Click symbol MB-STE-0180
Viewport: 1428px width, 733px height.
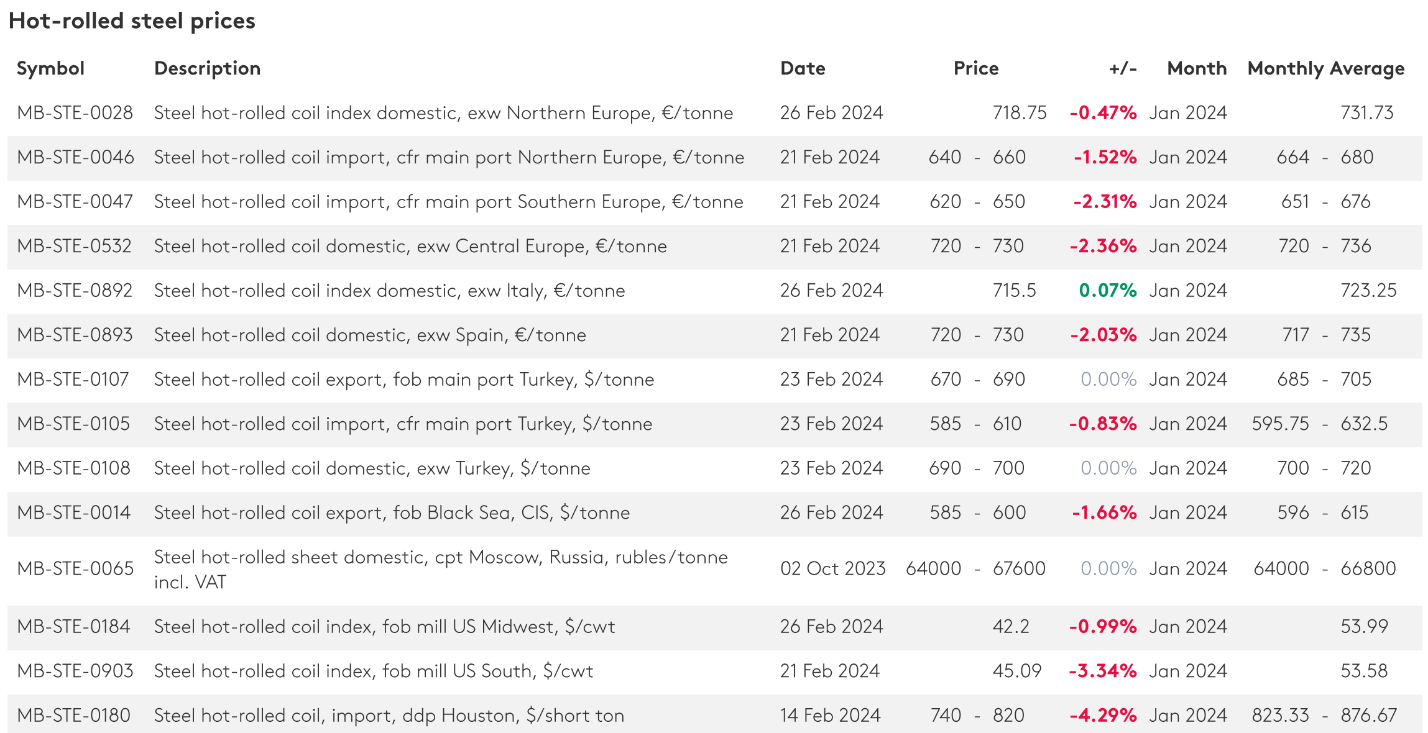(x=75, y=716)
